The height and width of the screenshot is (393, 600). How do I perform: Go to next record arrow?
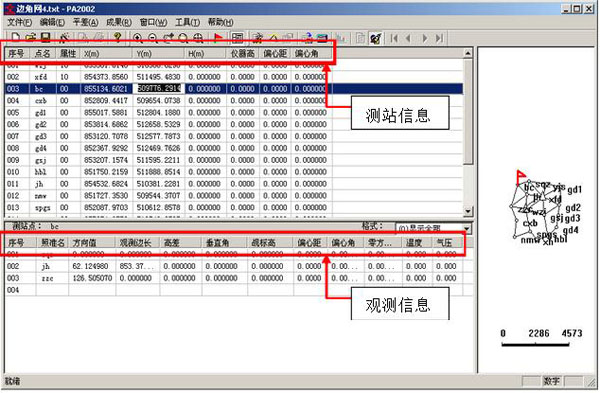coord(424,38)
